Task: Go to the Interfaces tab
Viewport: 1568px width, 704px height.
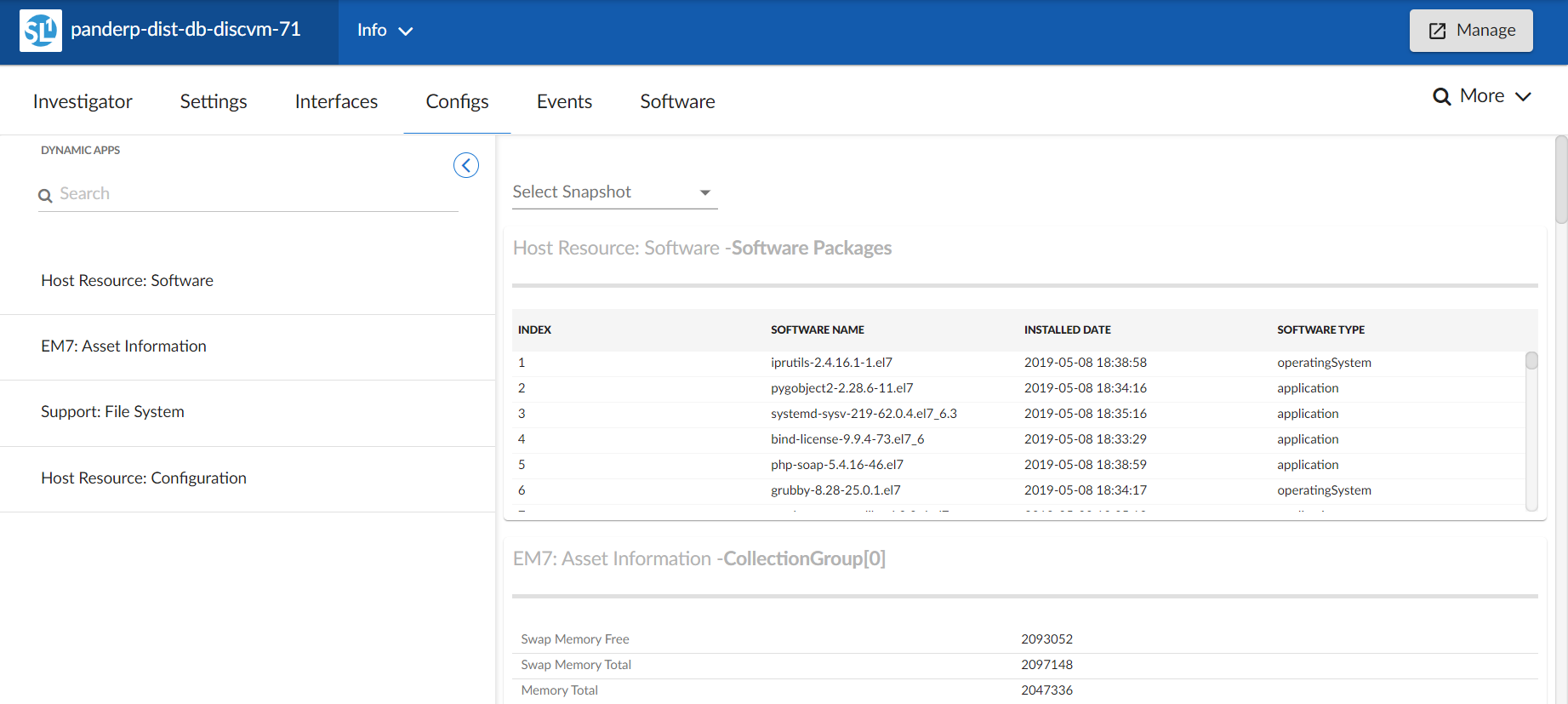Action: tap(336, 101)
